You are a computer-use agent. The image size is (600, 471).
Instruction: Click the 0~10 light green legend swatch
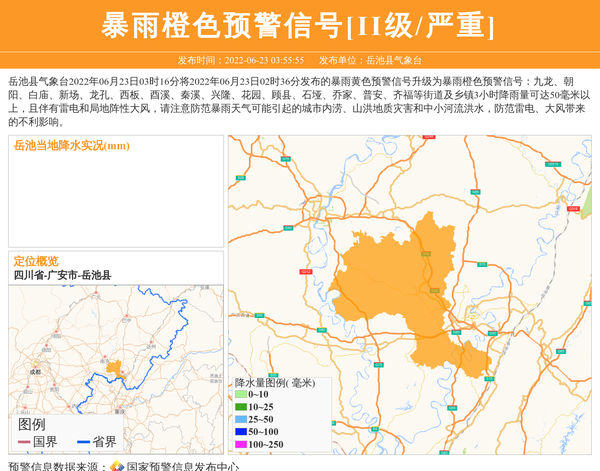pos(240,395)
